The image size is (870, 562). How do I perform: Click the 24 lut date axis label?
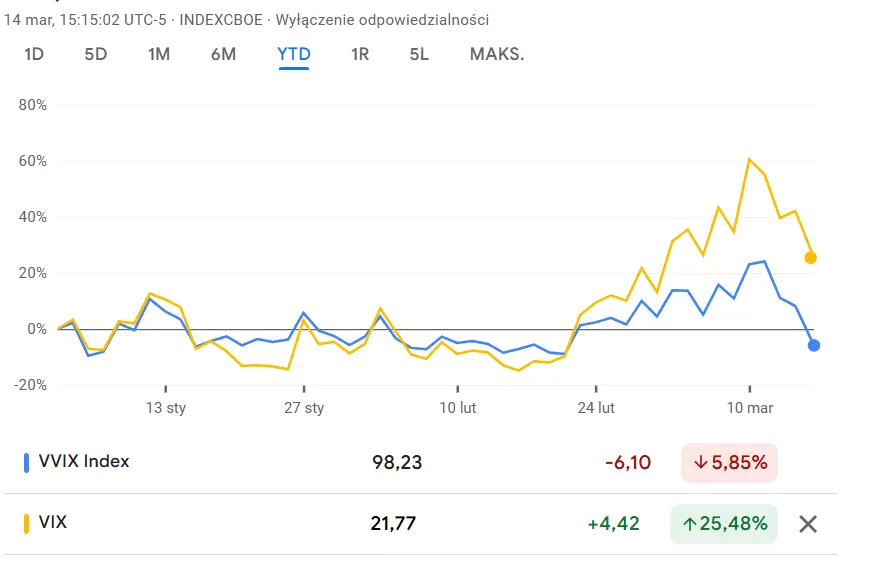point(596,408)
